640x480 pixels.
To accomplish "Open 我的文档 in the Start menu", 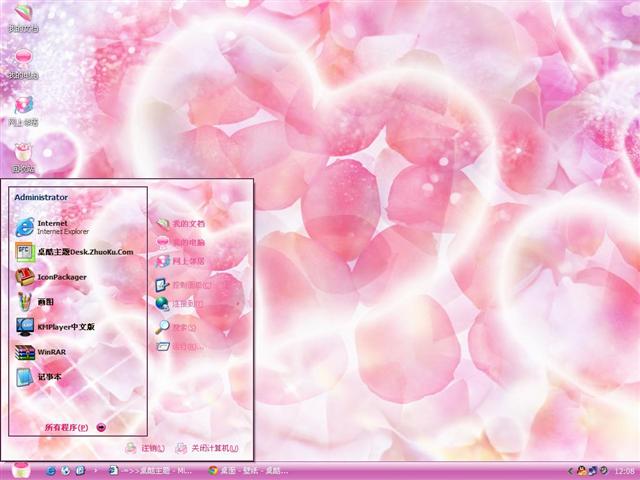I will (180, 224).
